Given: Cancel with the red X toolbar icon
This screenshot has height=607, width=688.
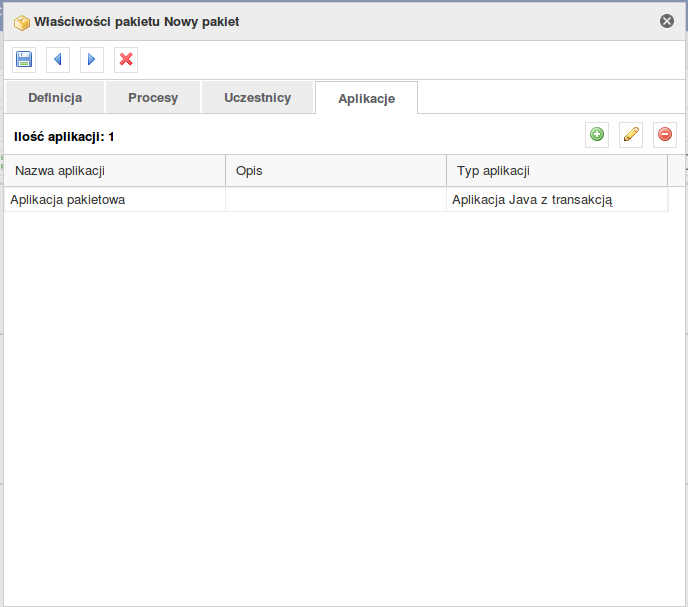Looking at the screenshot, I should click(126, 59).
